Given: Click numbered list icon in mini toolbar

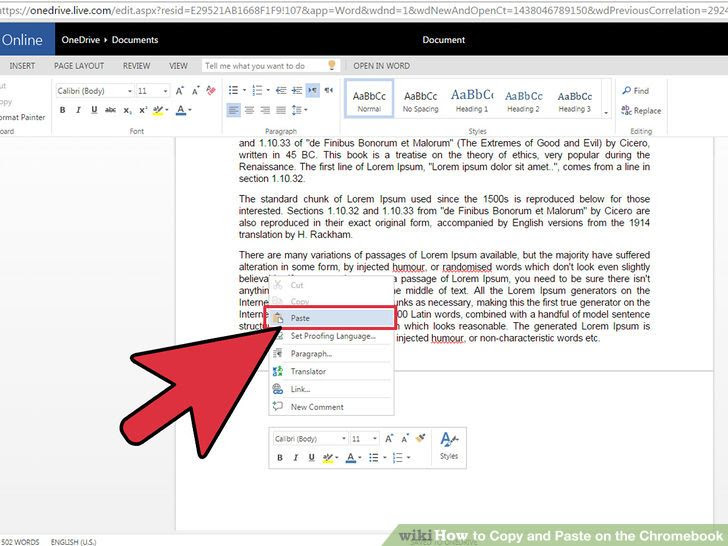Looking at the screenshot, I should click(x=398, y=458).
